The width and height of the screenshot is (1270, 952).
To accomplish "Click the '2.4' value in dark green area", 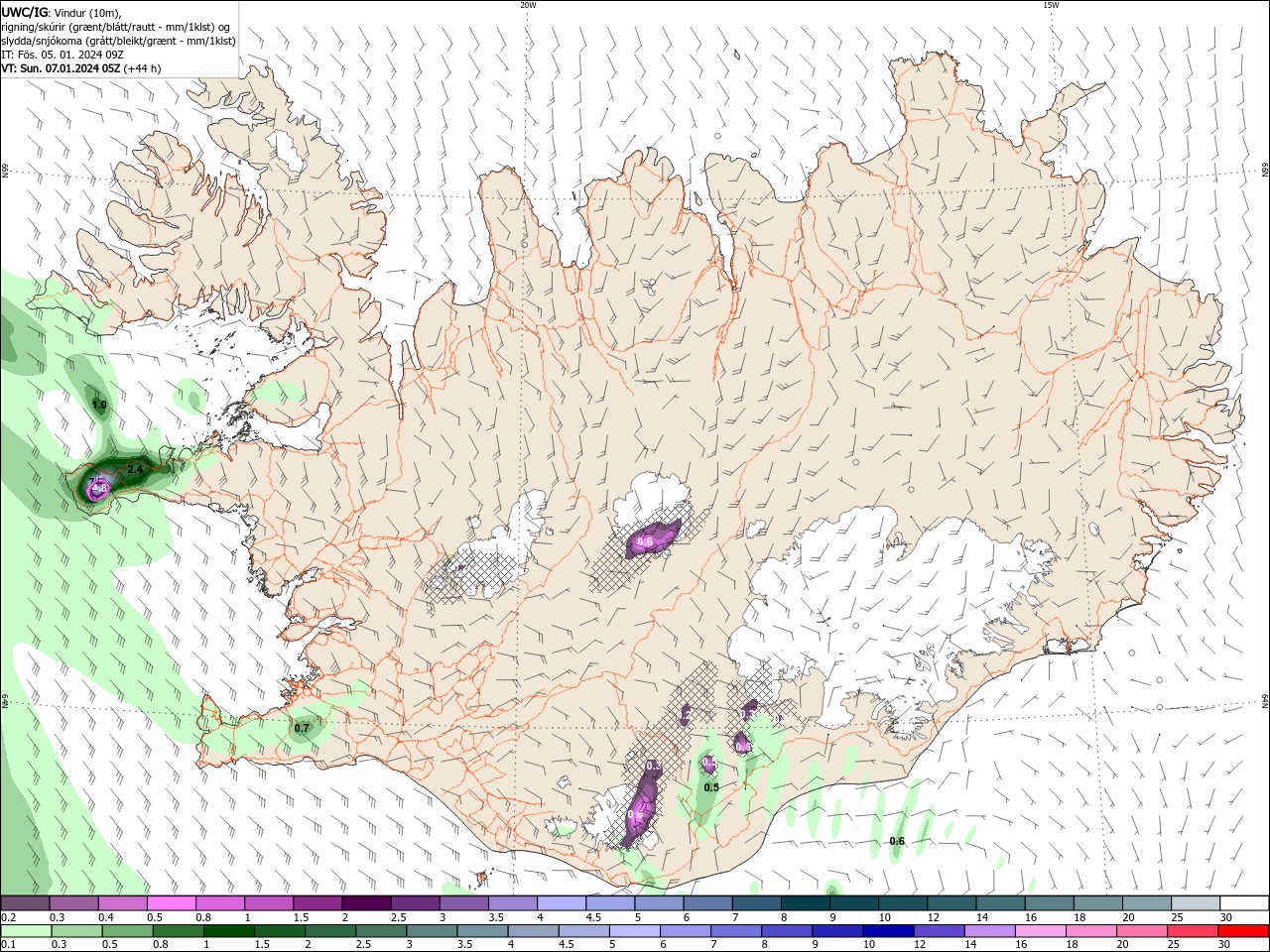I will 136,469.
